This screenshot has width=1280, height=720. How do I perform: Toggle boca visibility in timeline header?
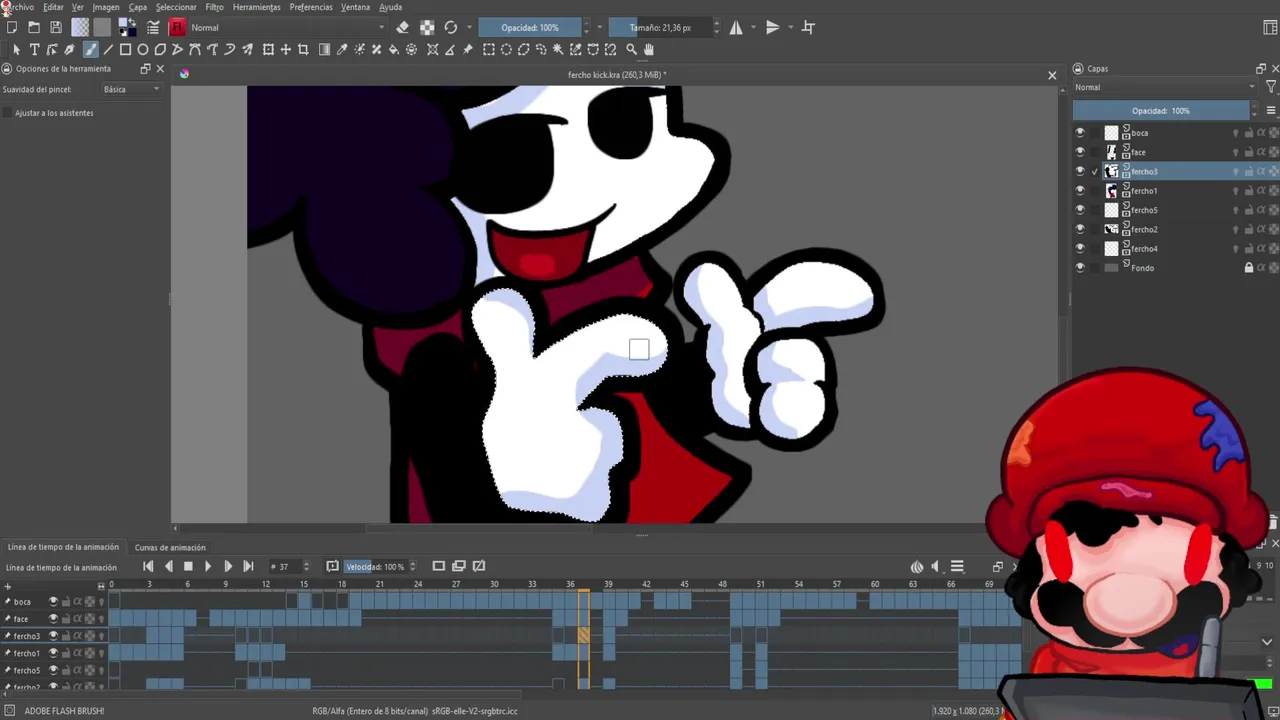(54, 602)
